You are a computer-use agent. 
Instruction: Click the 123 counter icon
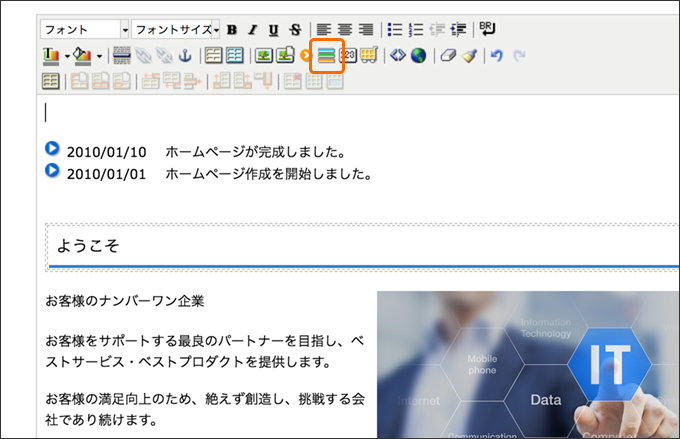(348, 56)
